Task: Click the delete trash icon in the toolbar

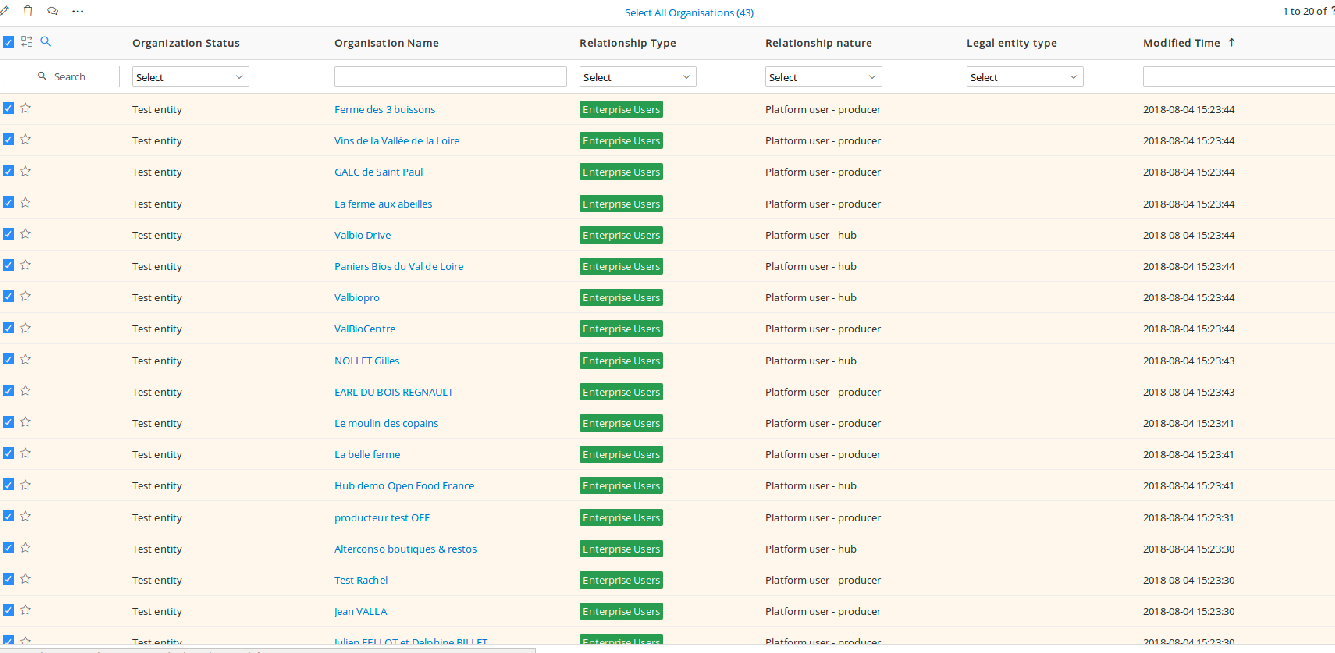Action: pyautogui.click(x=27, y=11)
